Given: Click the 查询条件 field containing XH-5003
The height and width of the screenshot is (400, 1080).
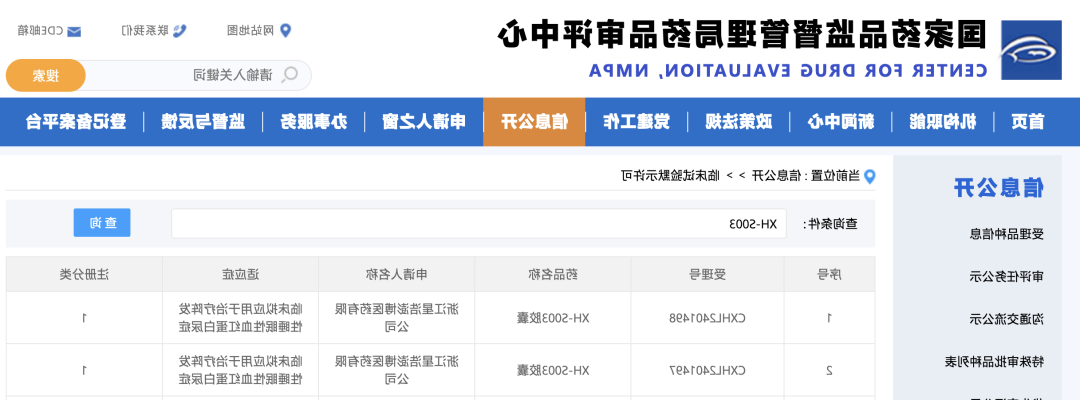Looking at the screenshot, I should pos(480,223).
